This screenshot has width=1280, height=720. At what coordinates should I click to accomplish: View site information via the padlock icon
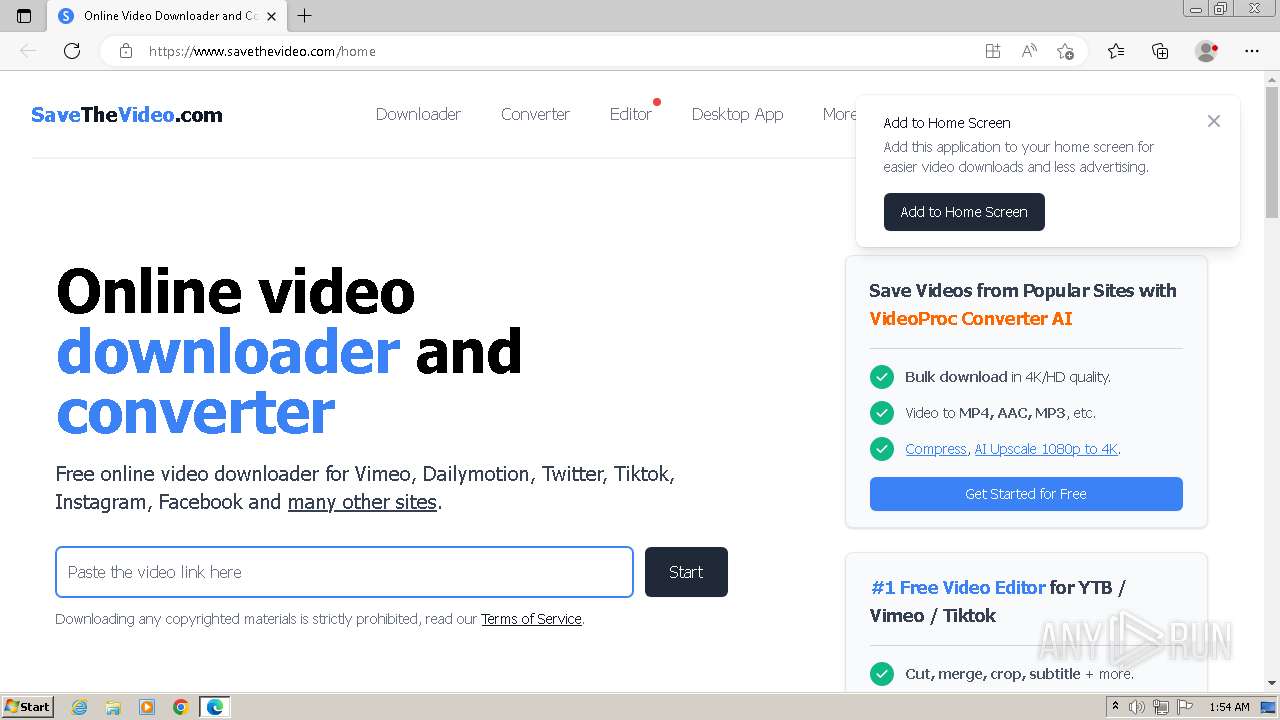click(126, 51)
